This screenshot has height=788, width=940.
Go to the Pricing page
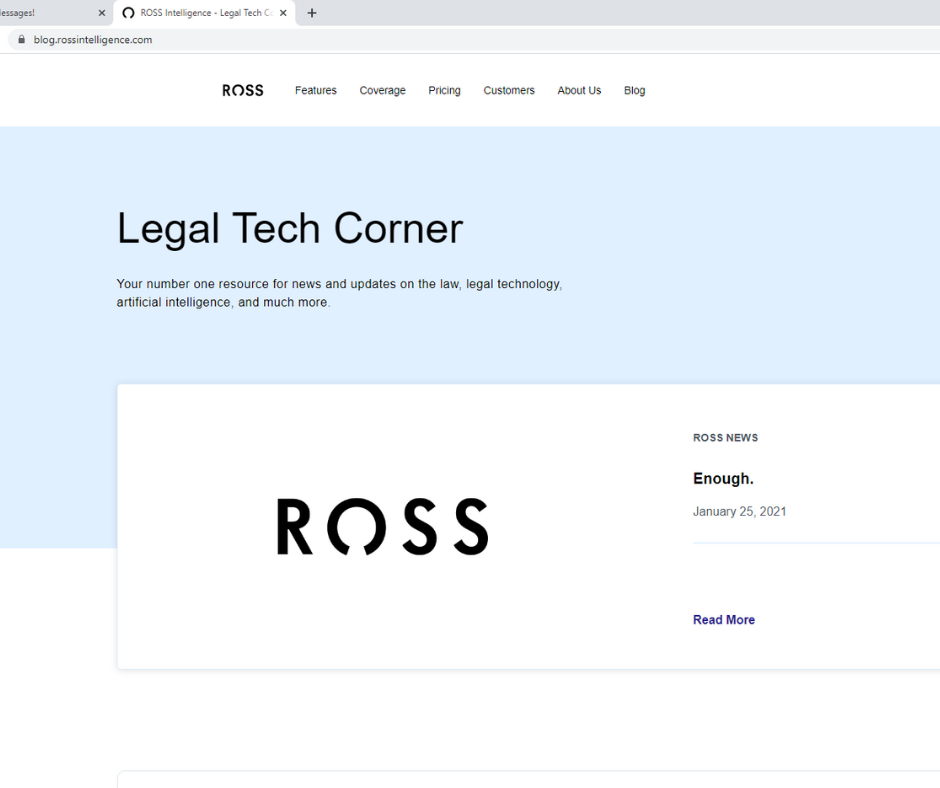(444, 91)
